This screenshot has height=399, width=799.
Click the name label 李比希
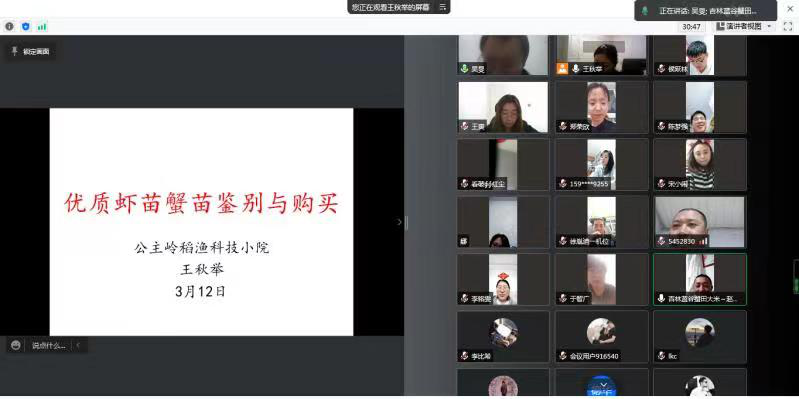(x=482, y=356)
